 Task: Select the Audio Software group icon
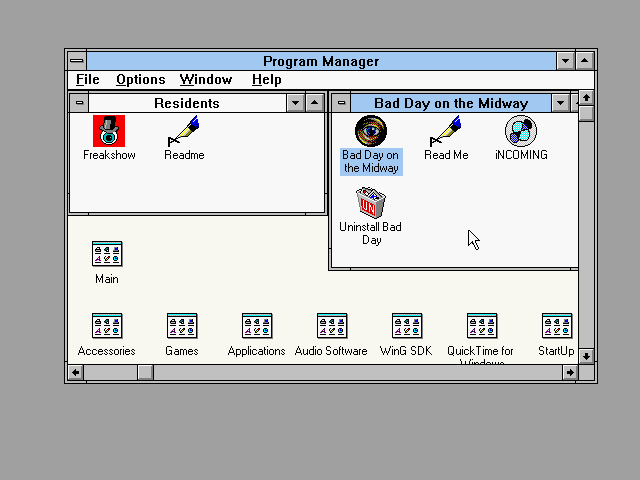[332, 326]
